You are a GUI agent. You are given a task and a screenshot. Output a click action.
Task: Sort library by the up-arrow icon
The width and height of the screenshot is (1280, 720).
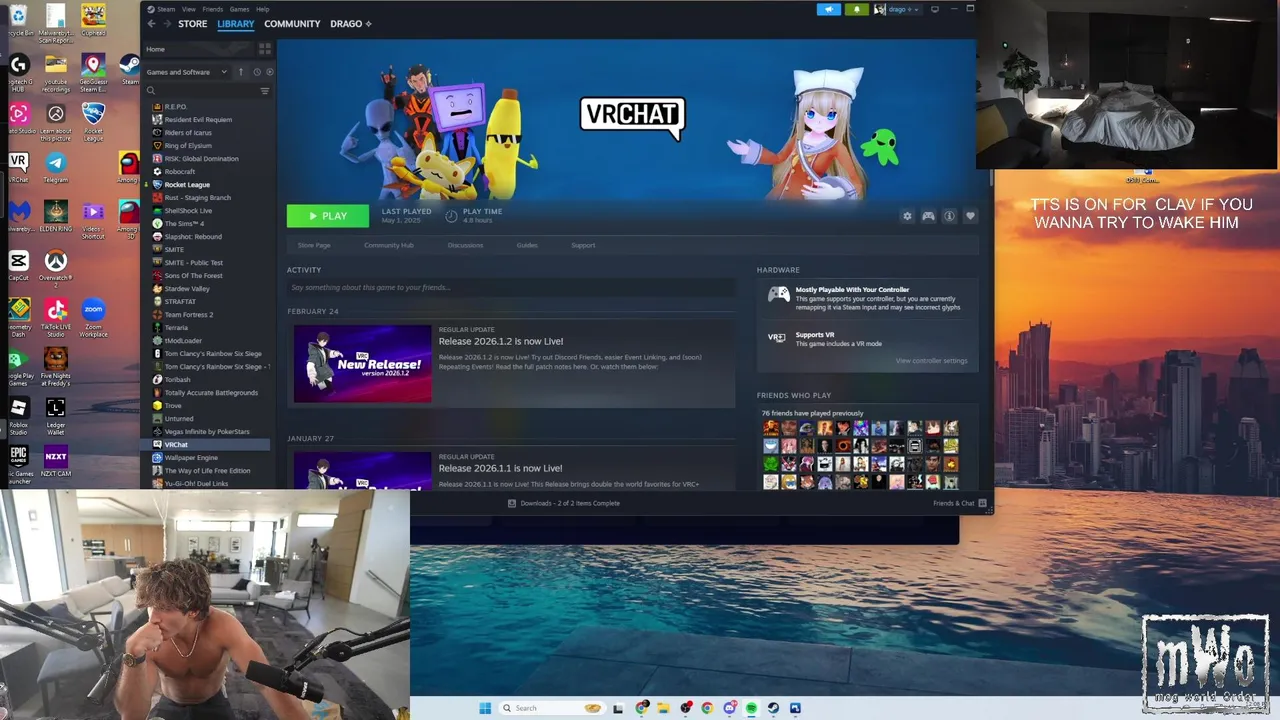click(240, 72)
